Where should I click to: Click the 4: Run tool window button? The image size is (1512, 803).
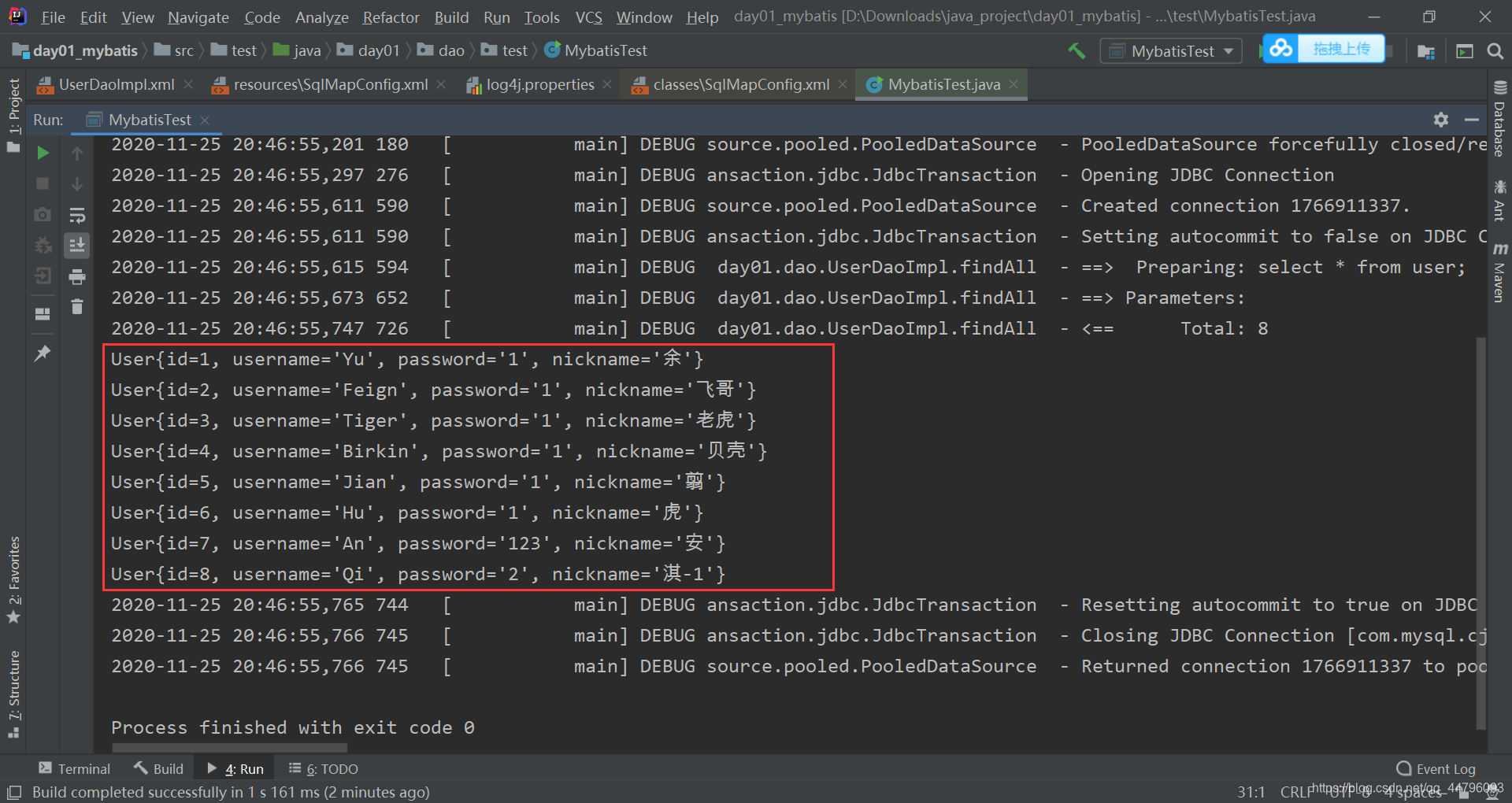pos(235,768)
